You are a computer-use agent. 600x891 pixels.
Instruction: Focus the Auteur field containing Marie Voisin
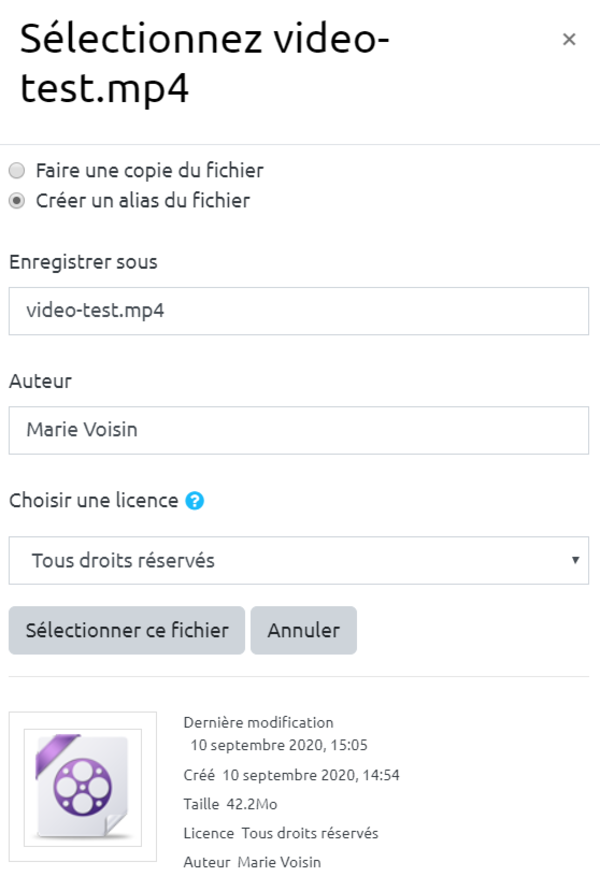[x=299, y=430]
